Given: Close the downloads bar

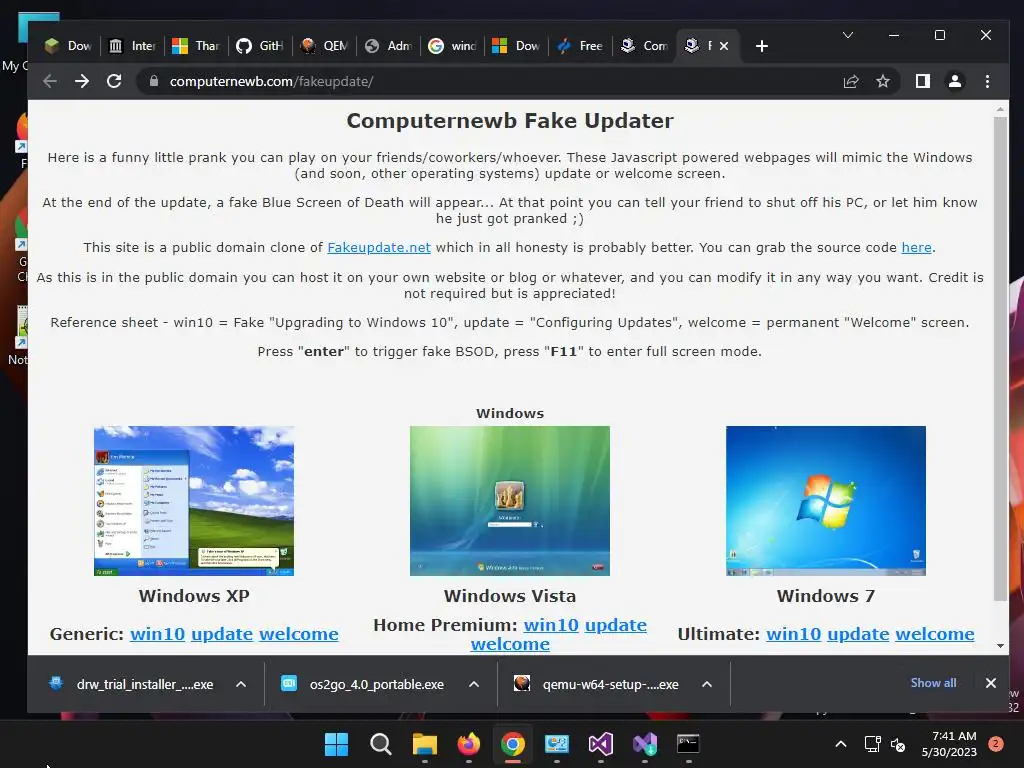Looking at the screenshot, I should pyautogui.click(x=991, y=682).
